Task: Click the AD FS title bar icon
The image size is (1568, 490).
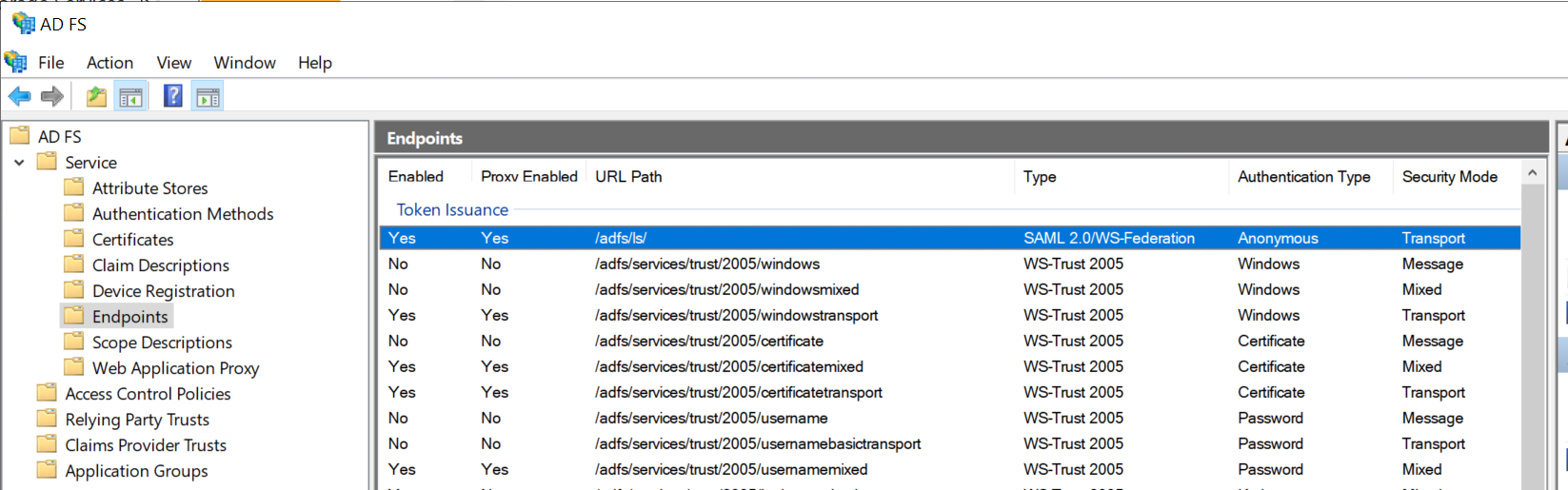Action: (x=23, y=23)
